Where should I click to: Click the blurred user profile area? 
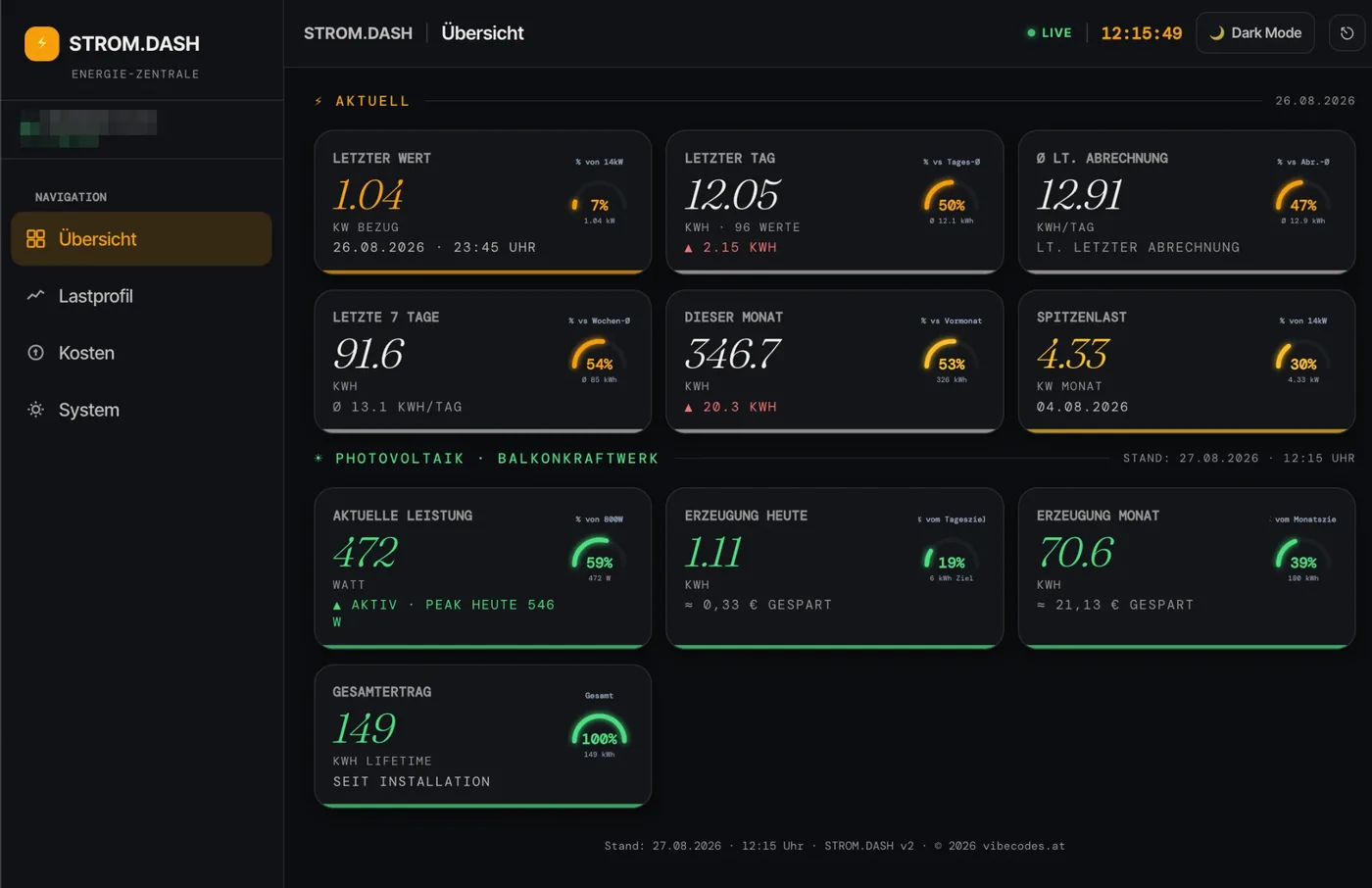pos(88,128)
